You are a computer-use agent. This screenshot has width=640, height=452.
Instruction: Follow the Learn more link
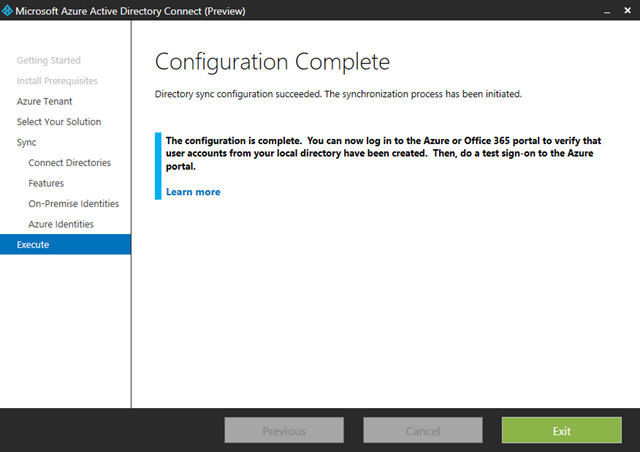193,192
